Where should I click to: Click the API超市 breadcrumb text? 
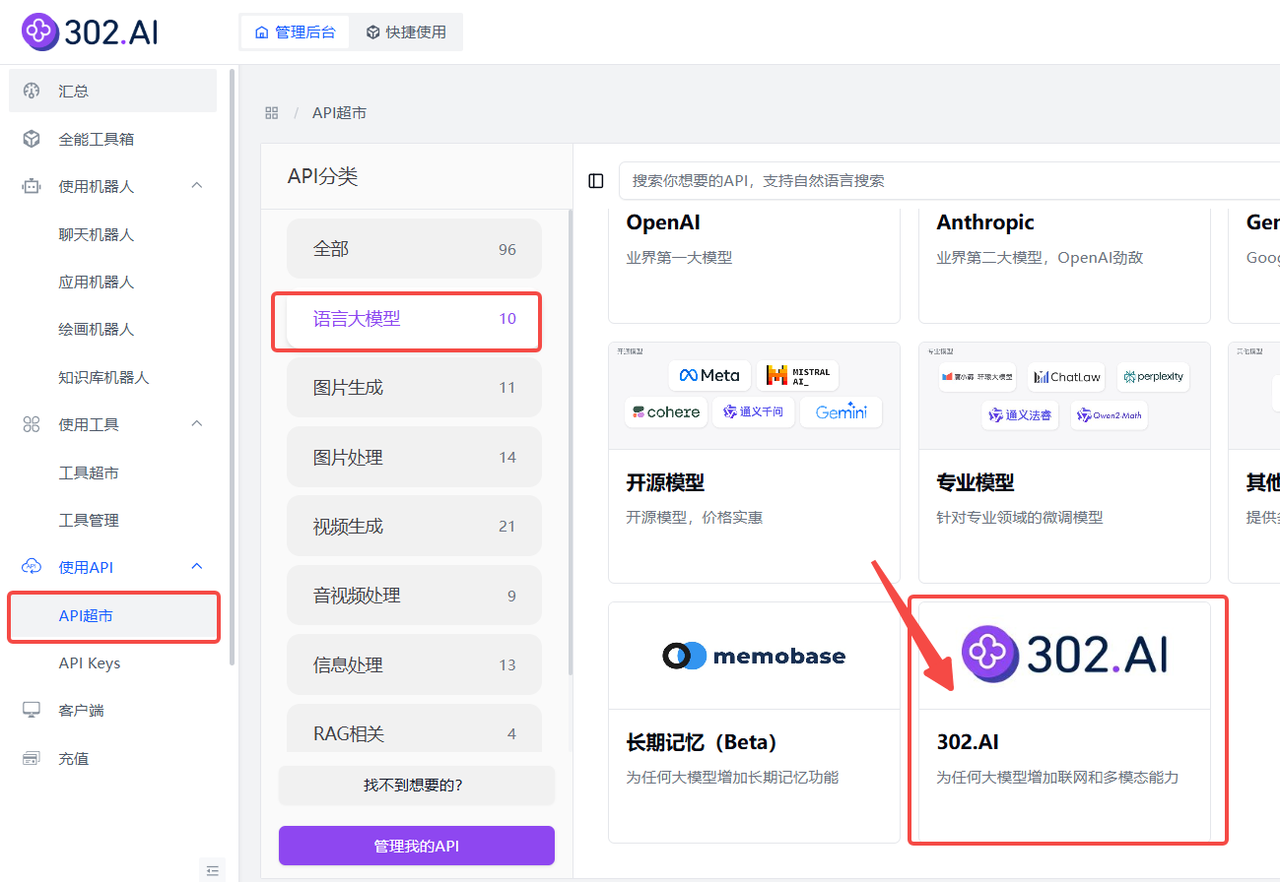[339, 113]
